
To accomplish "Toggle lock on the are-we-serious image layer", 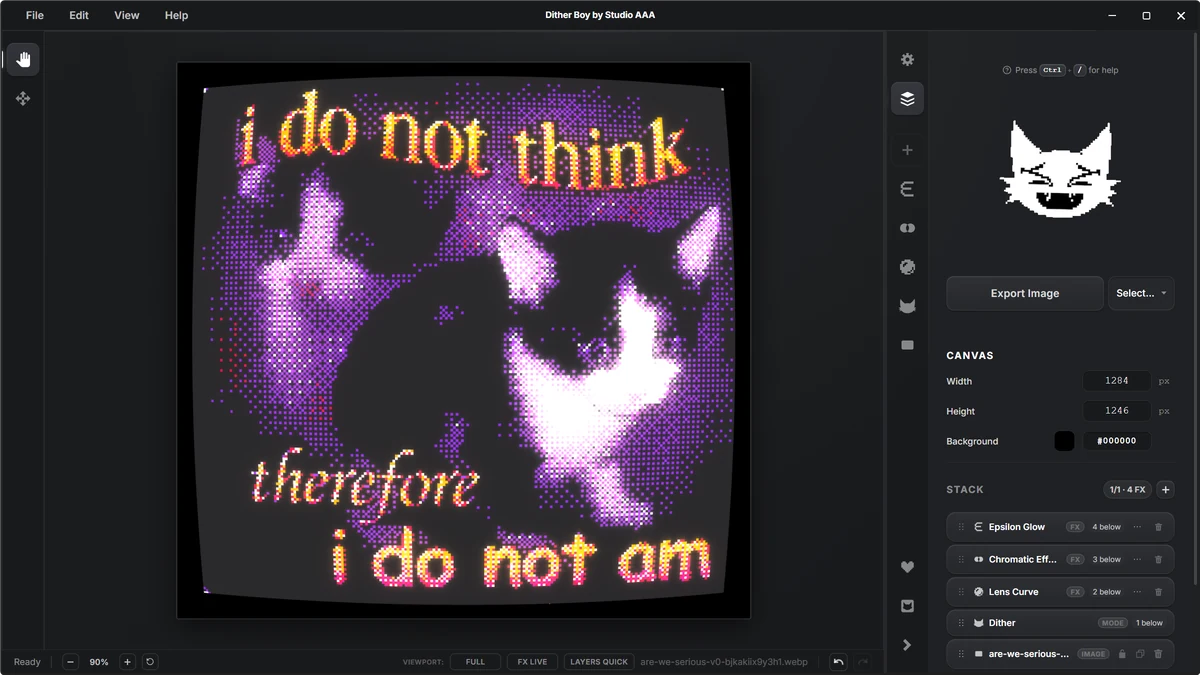I will pyautogui.click(x=1122, y=654).
